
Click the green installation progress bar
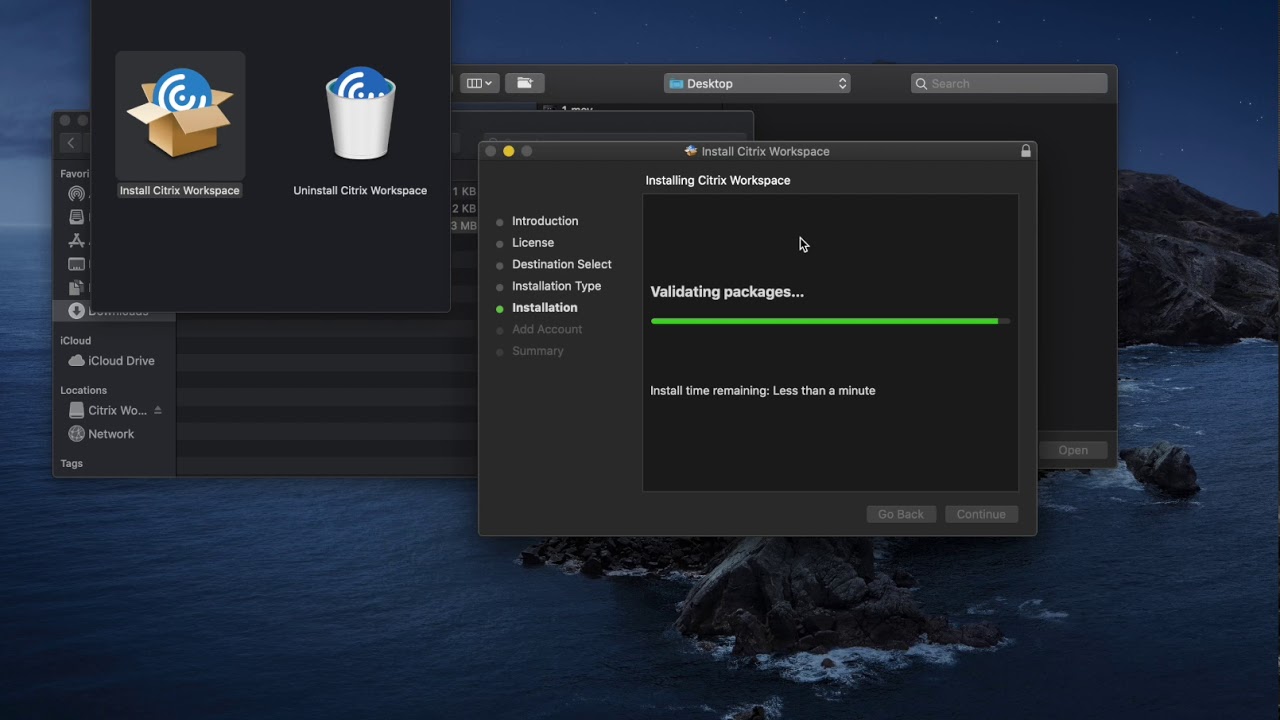coord(830,321)
